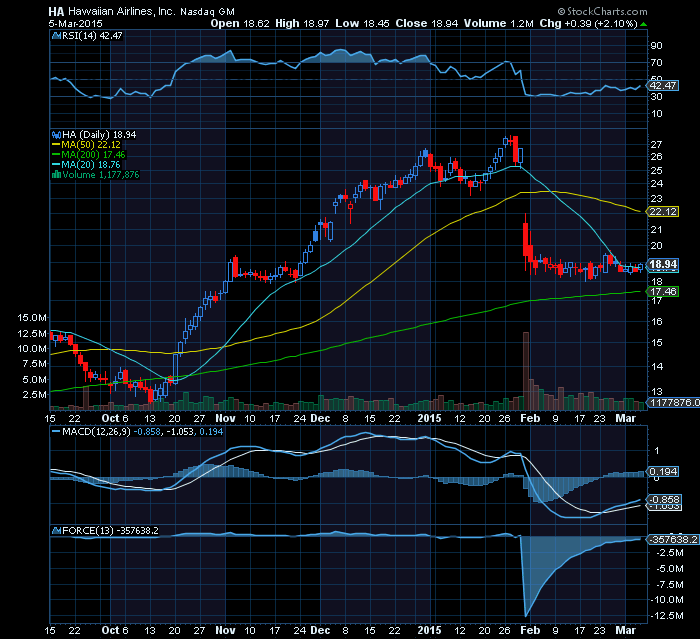
Task: Click the Chg +0.39 (+2.10%) value
Action: point(588,23)
